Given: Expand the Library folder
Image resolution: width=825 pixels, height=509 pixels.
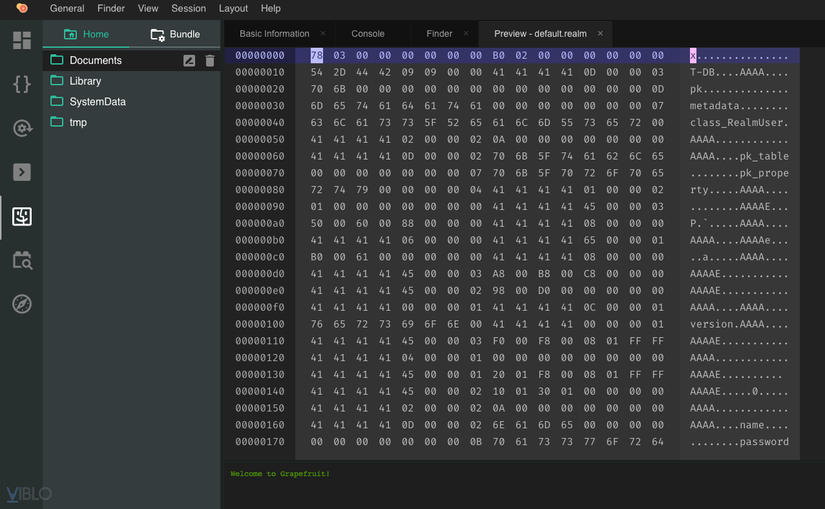Looking at the screenshot, I should [85, 81].
